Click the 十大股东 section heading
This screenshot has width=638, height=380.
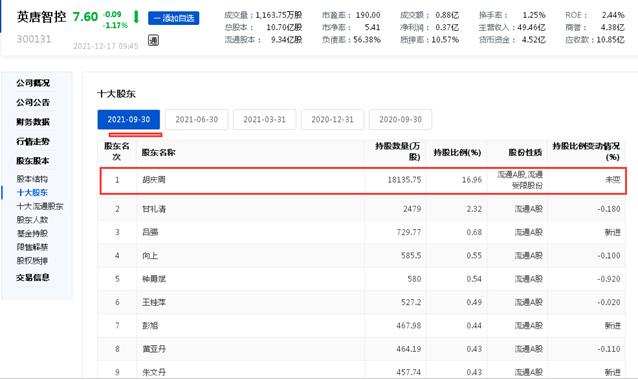point(116,94)
